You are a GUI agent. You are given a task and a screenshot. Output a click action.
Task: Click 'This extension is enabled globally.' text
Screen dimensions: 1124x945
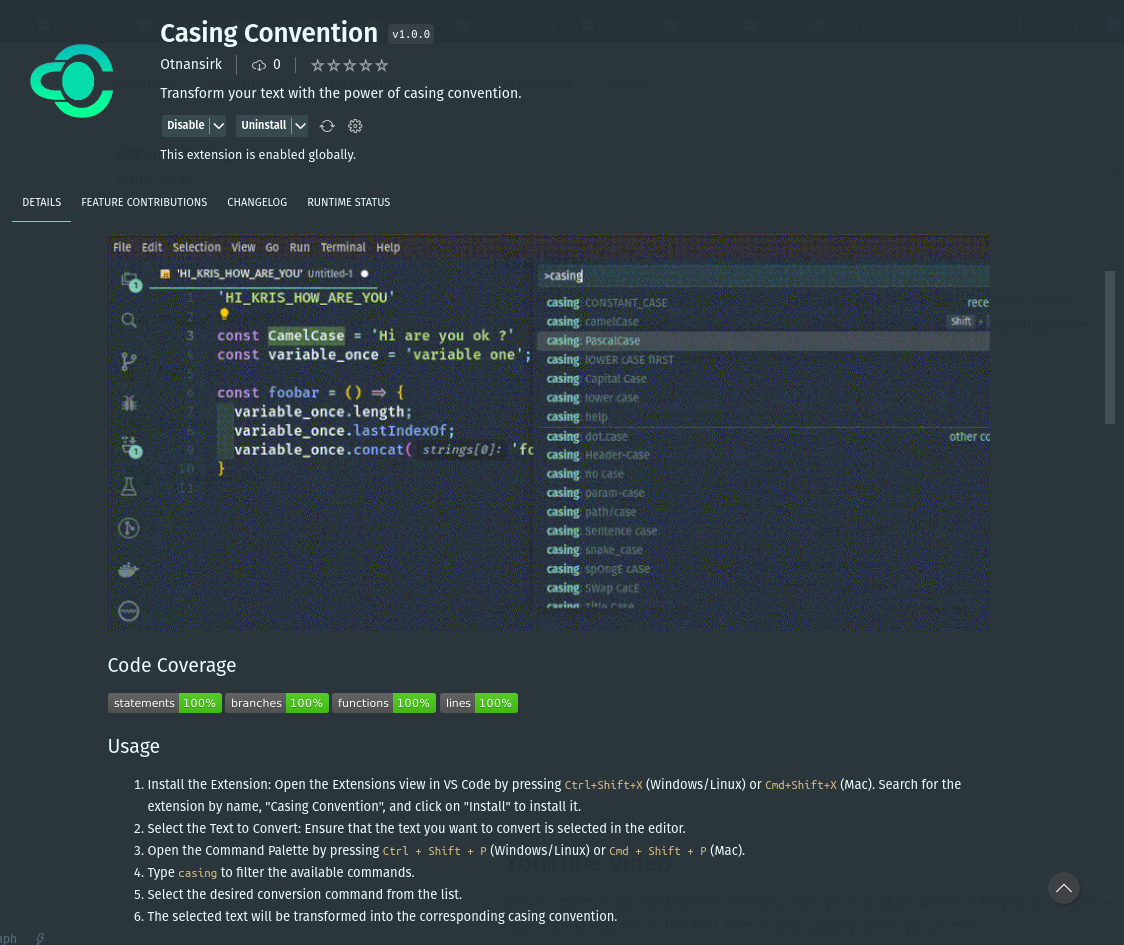(258, 155)
